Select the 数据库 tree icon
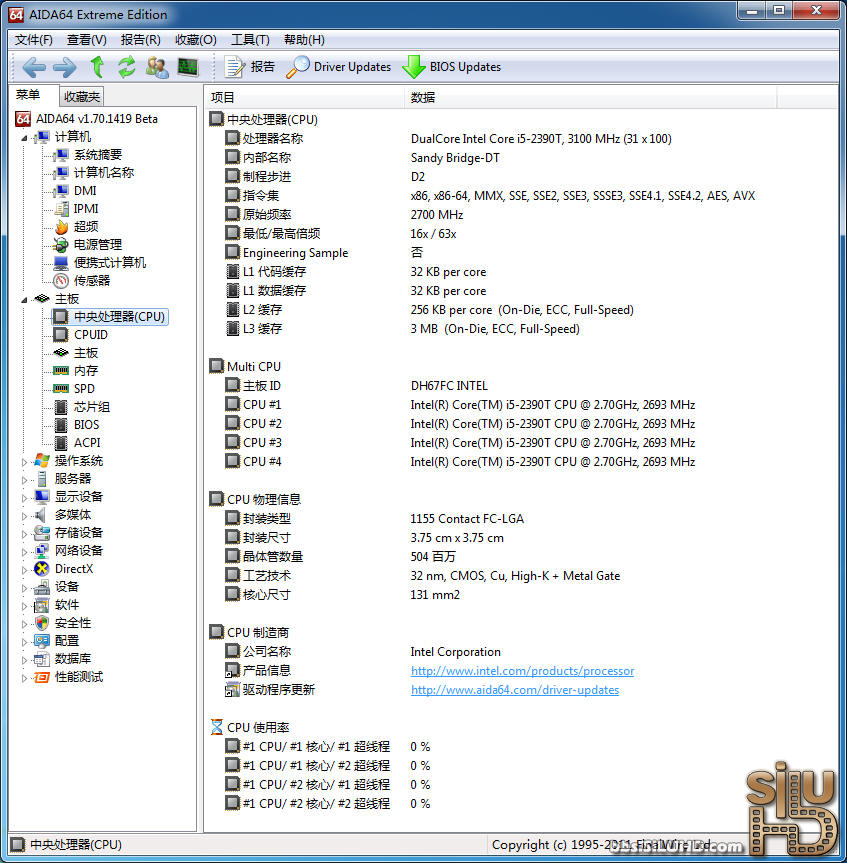The width and height of the screenshot is (847, 863). coord(42,659)
